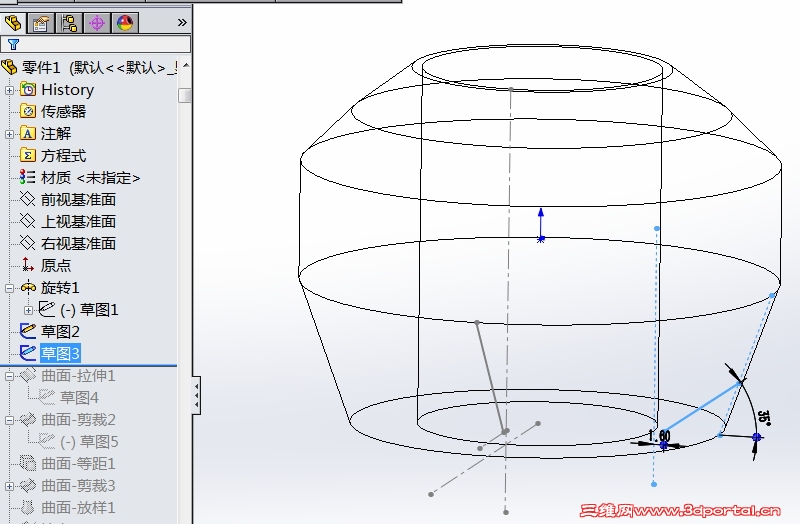This screenshot has width=800, height=524.
Task: Collapse the 旋转1 feature node
Action: pos(9,288)
